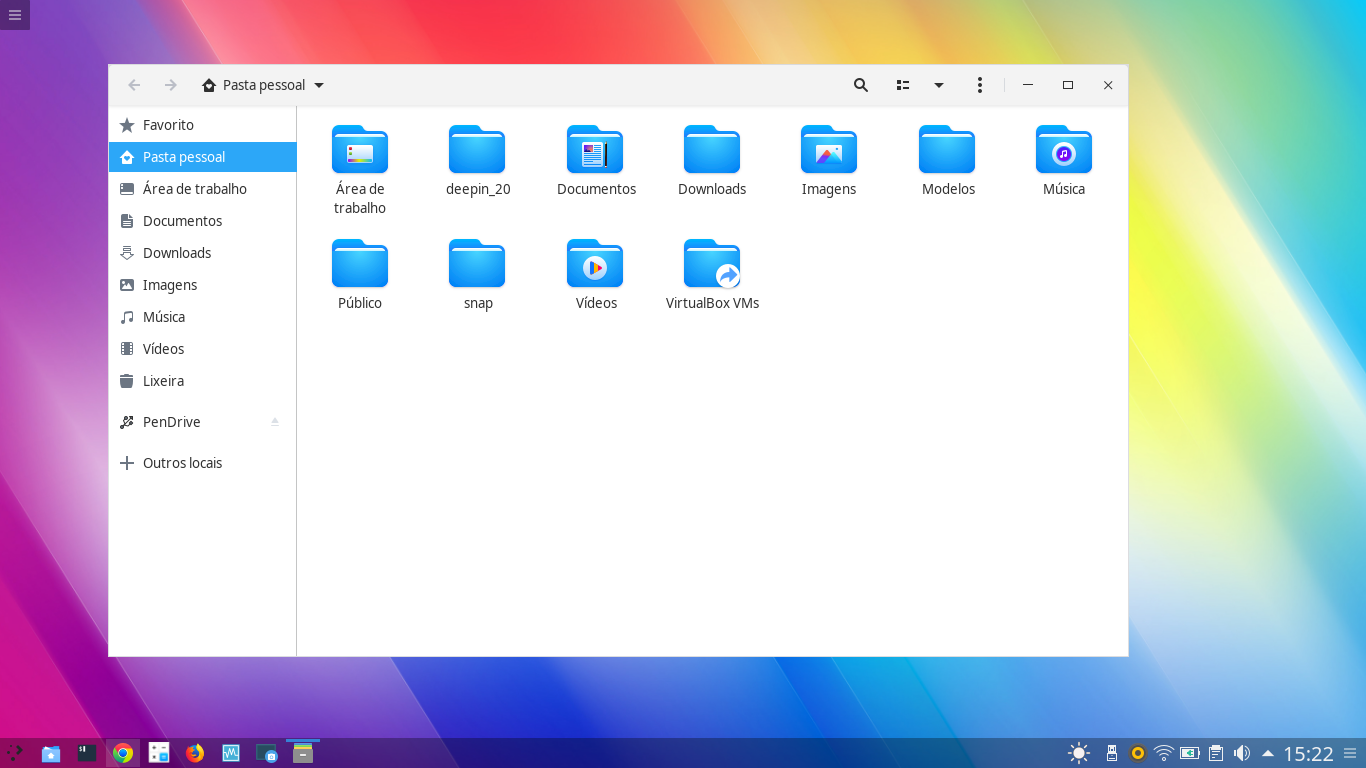Expand the hidden tray icons arrow
This screenshot has height=768, width=1366.
point(1268,752)
